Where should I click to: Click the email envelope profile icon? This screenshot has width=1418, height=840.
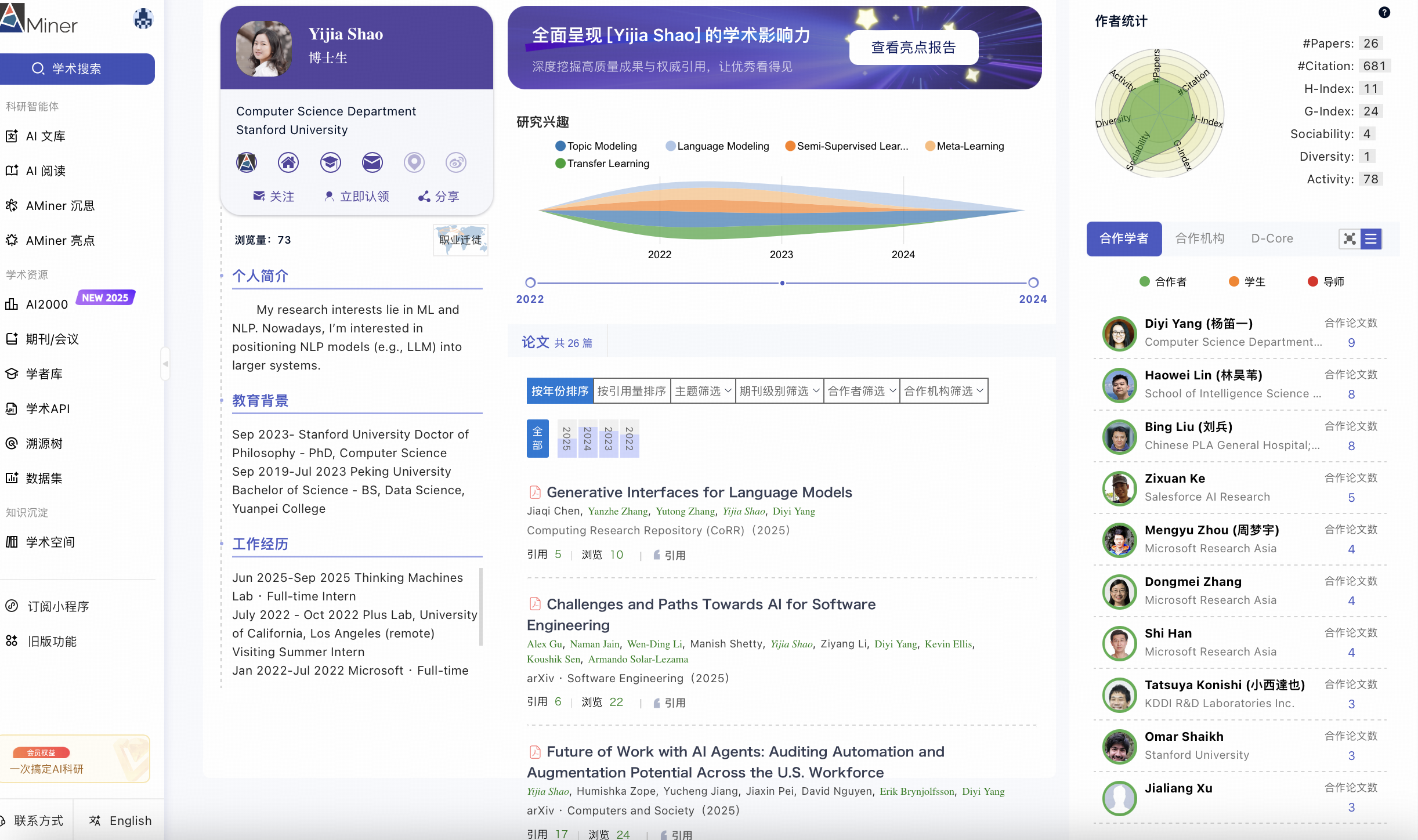coord(372,162)
